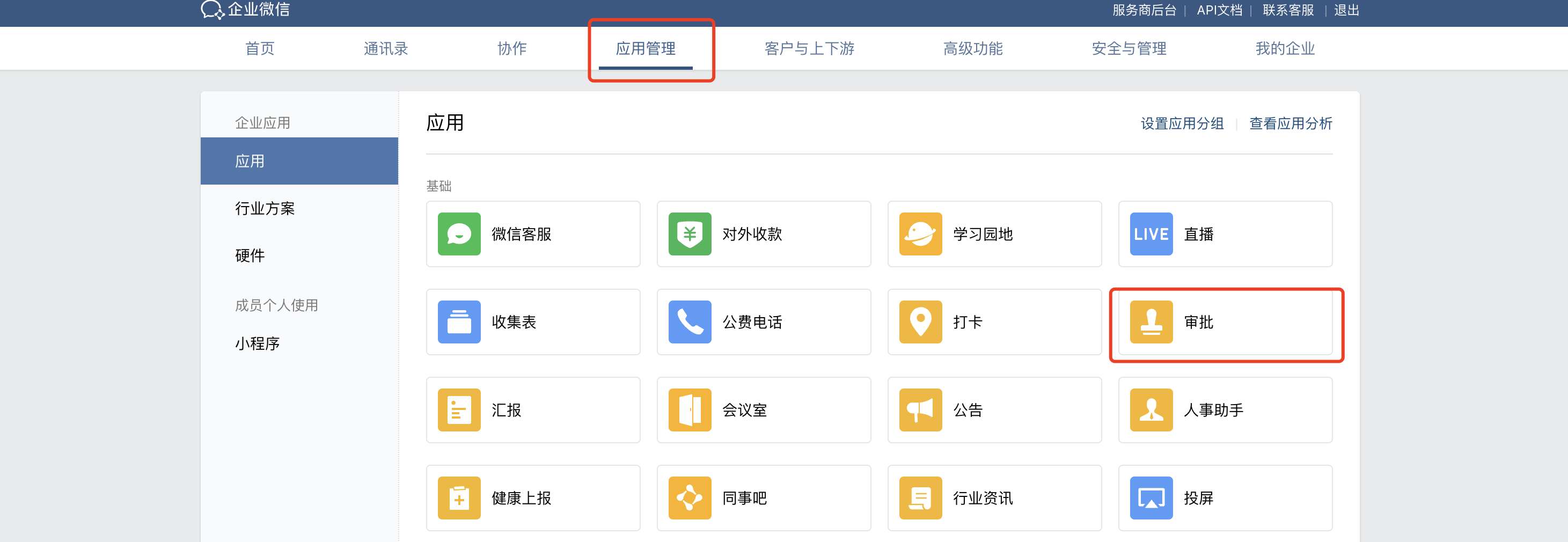The image size is (1568, 542).
Task: Open the 学习园地 app label
Action: click(x=983, y=234)
